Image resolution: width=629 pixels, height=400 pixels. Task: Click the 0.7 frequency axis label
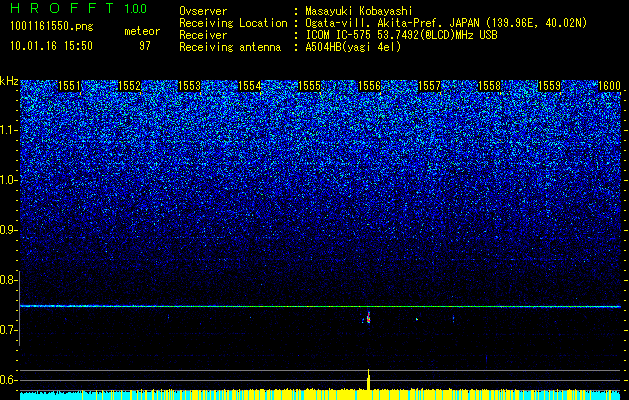pos(8,330)
